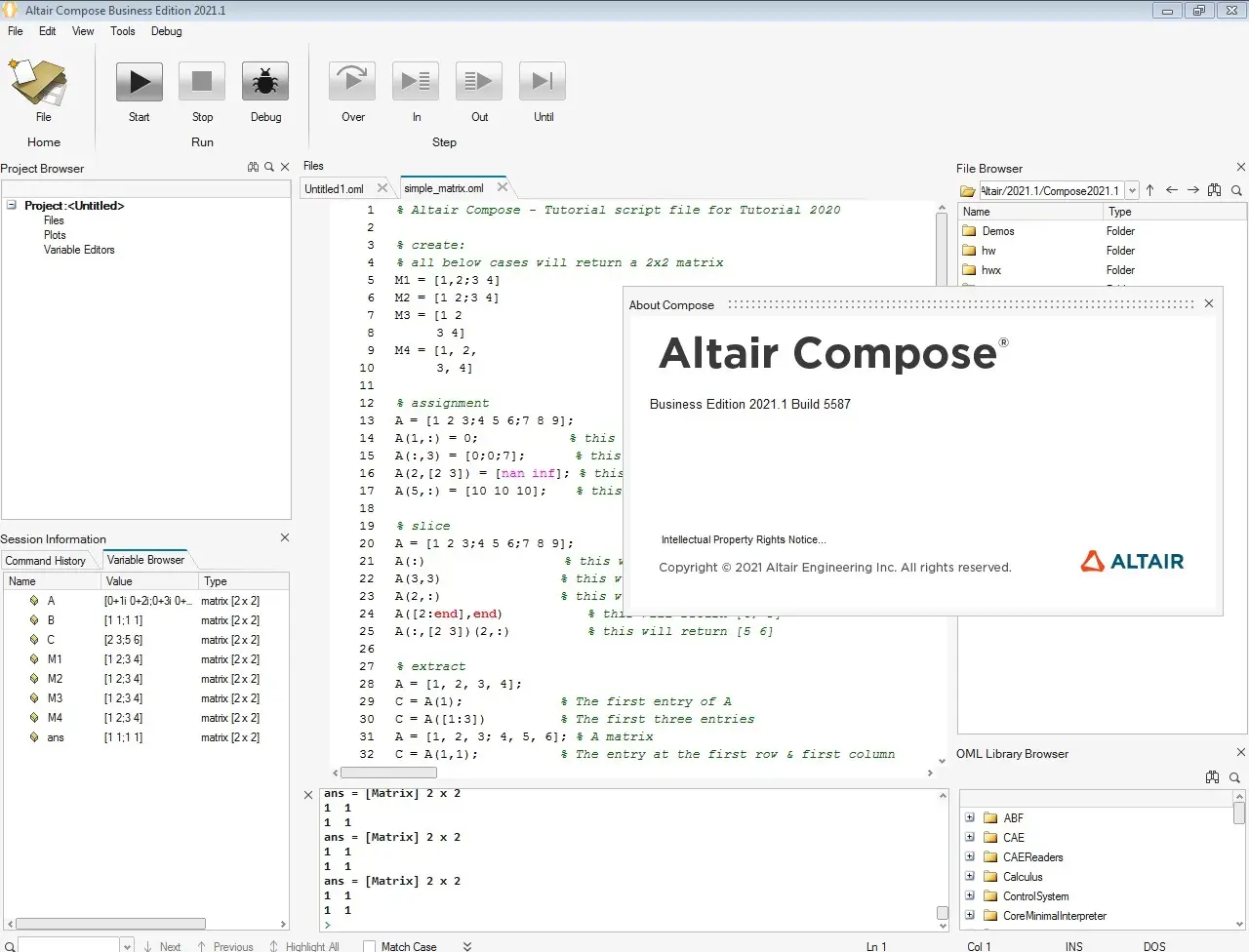Viewport: 1249px width, 952px height.
Task: Open the Edit menu
Action: [x=47, y=31]
